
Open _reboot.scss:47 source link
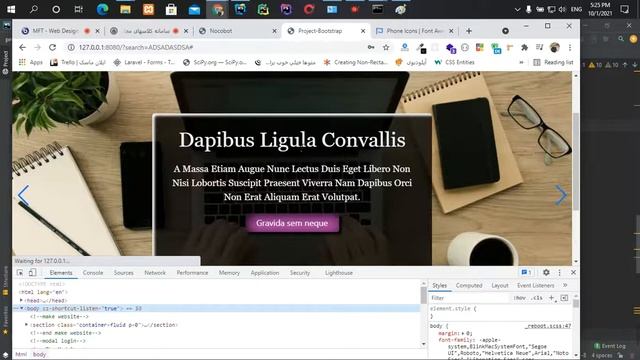548,326
